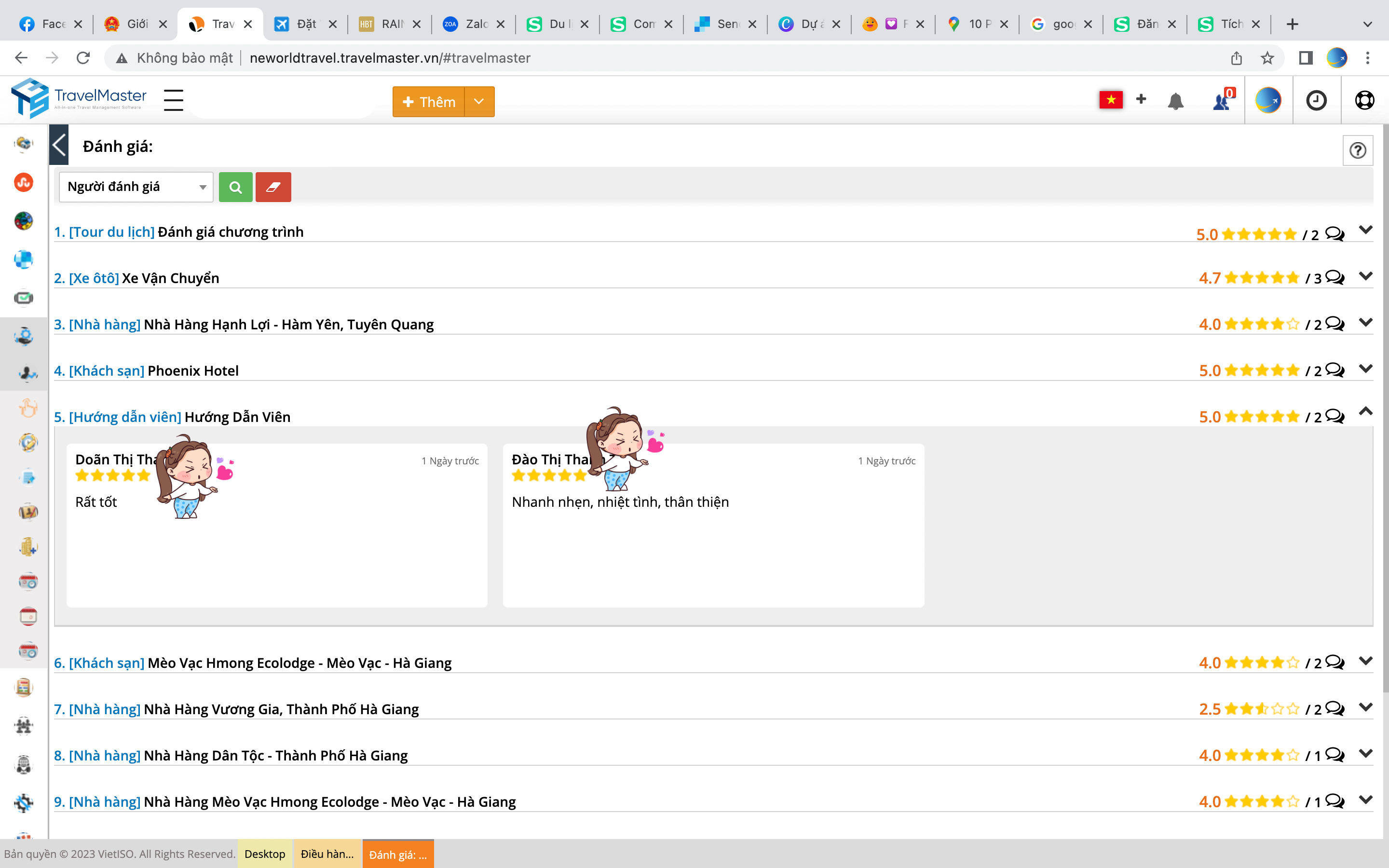Click the back arrow beside Đánh giá

[59, 145]
